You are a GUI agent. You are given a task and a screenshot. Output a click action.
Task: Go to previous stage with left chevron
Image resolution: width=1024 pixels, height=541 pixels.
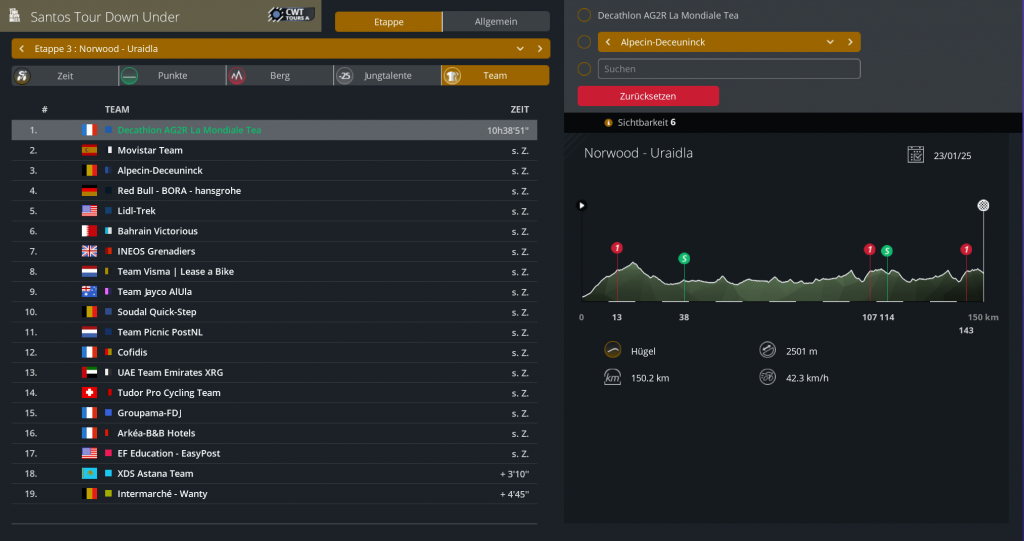tap(22, 48)
